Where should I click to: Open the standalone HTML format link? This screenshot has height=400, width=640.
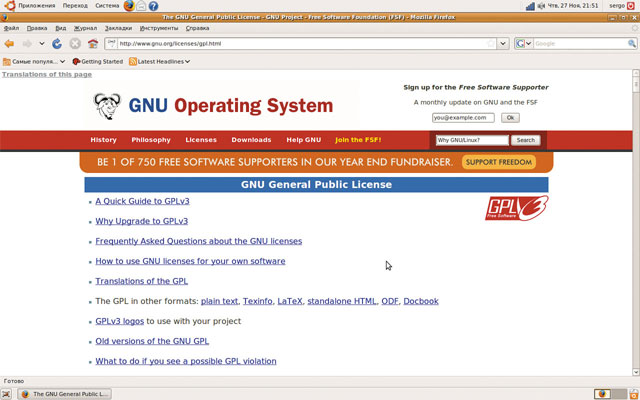tap(342, 301)
